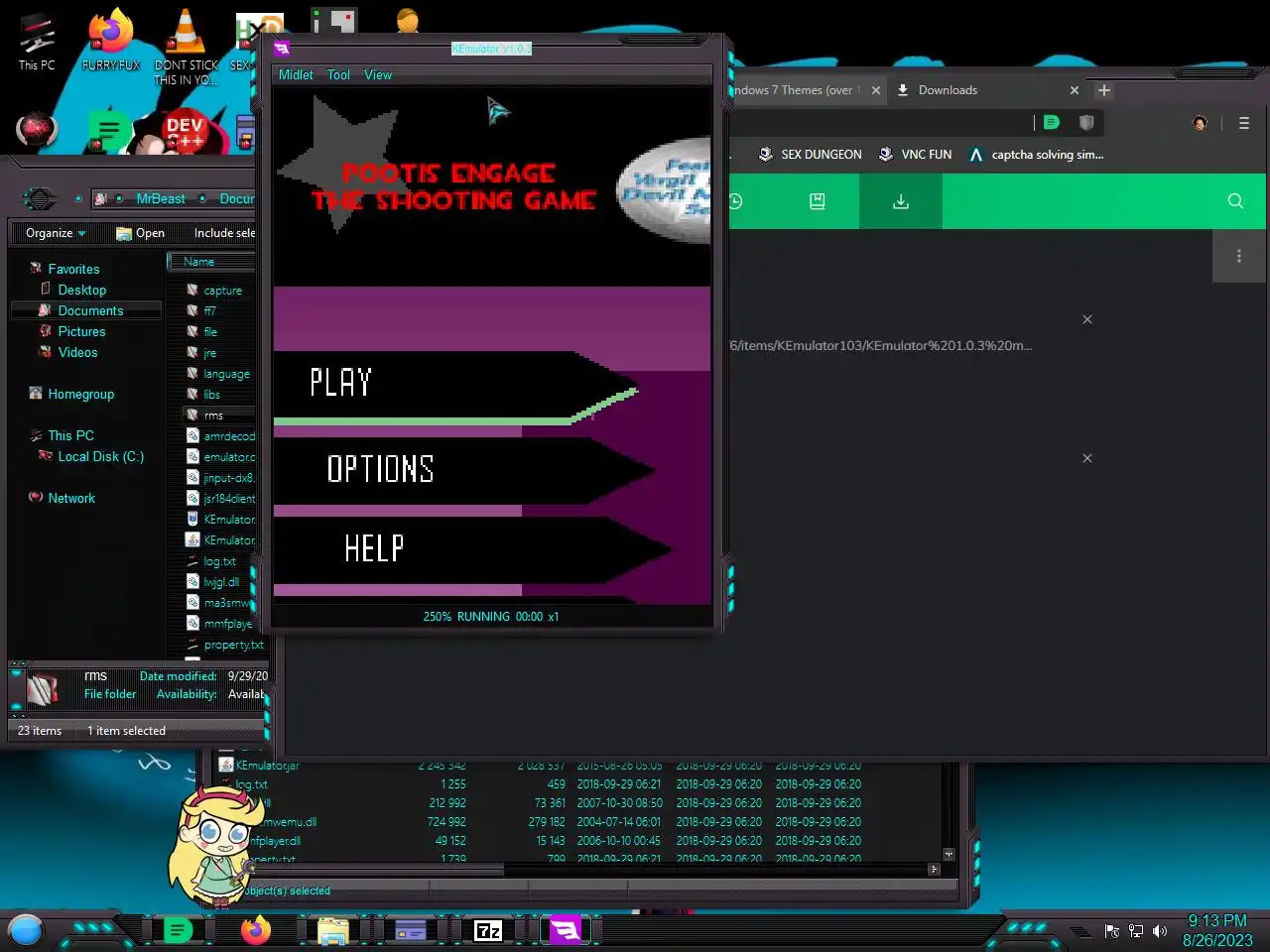Select Local Disk (C:) in navigation pane
Image resolution: width=1270 pixels, height=952 pixels.
[100, 456]
